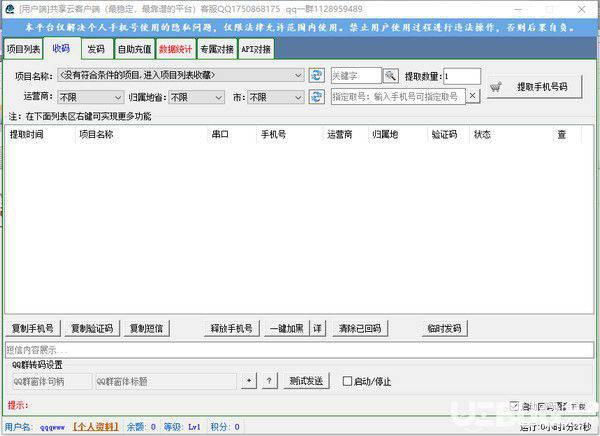Click the 详 button beside 一键加黑
600x436 pixels.
pos(318,328)
